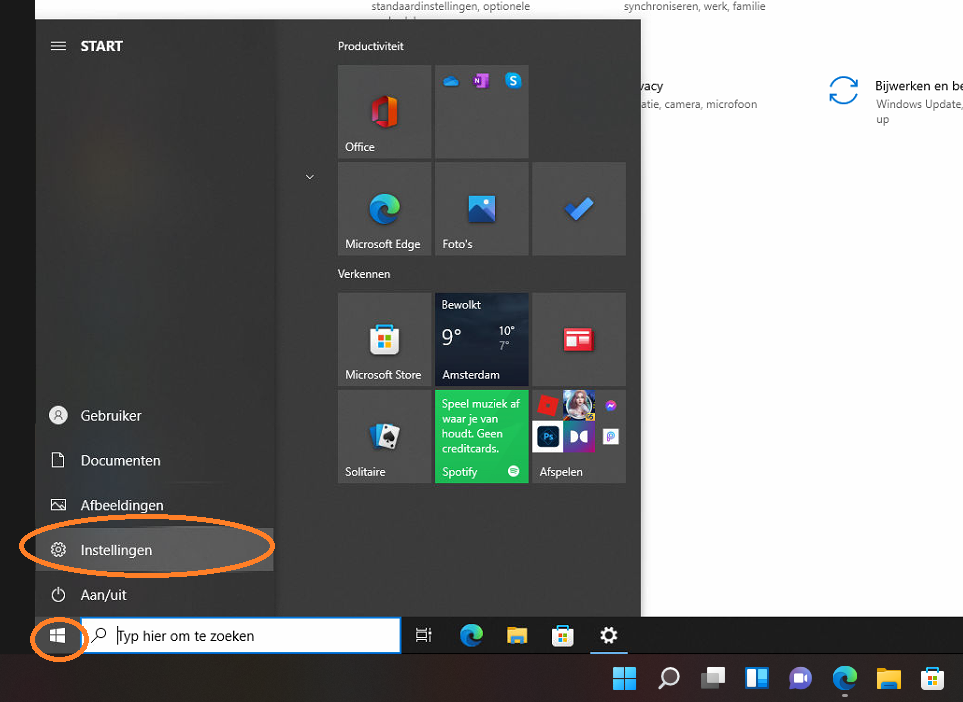Viewport: 963px width, 702px height.
Task: Click the chevron beside the Productiviteit tiles
Action: tap(309, 177)
